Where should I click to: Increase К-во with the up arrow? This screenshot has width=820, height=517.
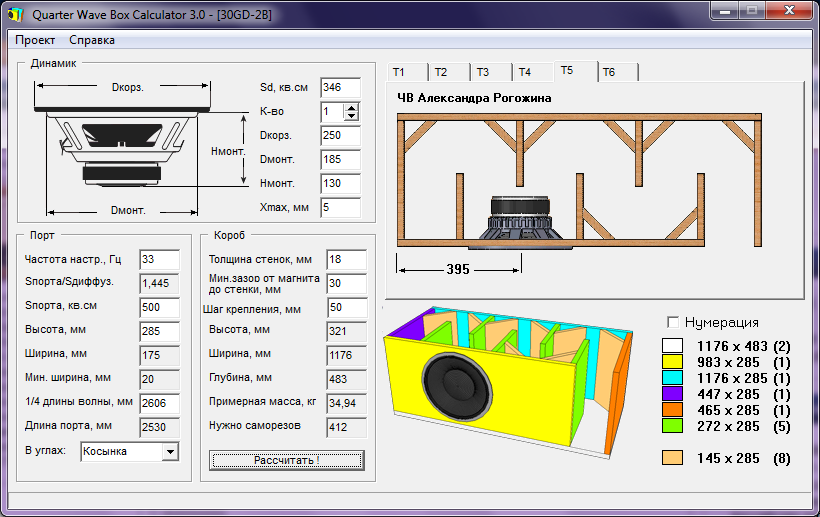coord(351,108)
